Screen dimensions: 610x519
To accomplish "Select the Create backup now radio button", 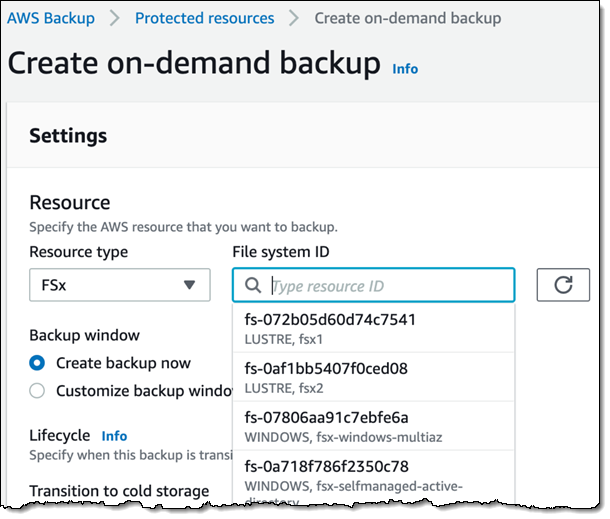I will coord(37,363).
